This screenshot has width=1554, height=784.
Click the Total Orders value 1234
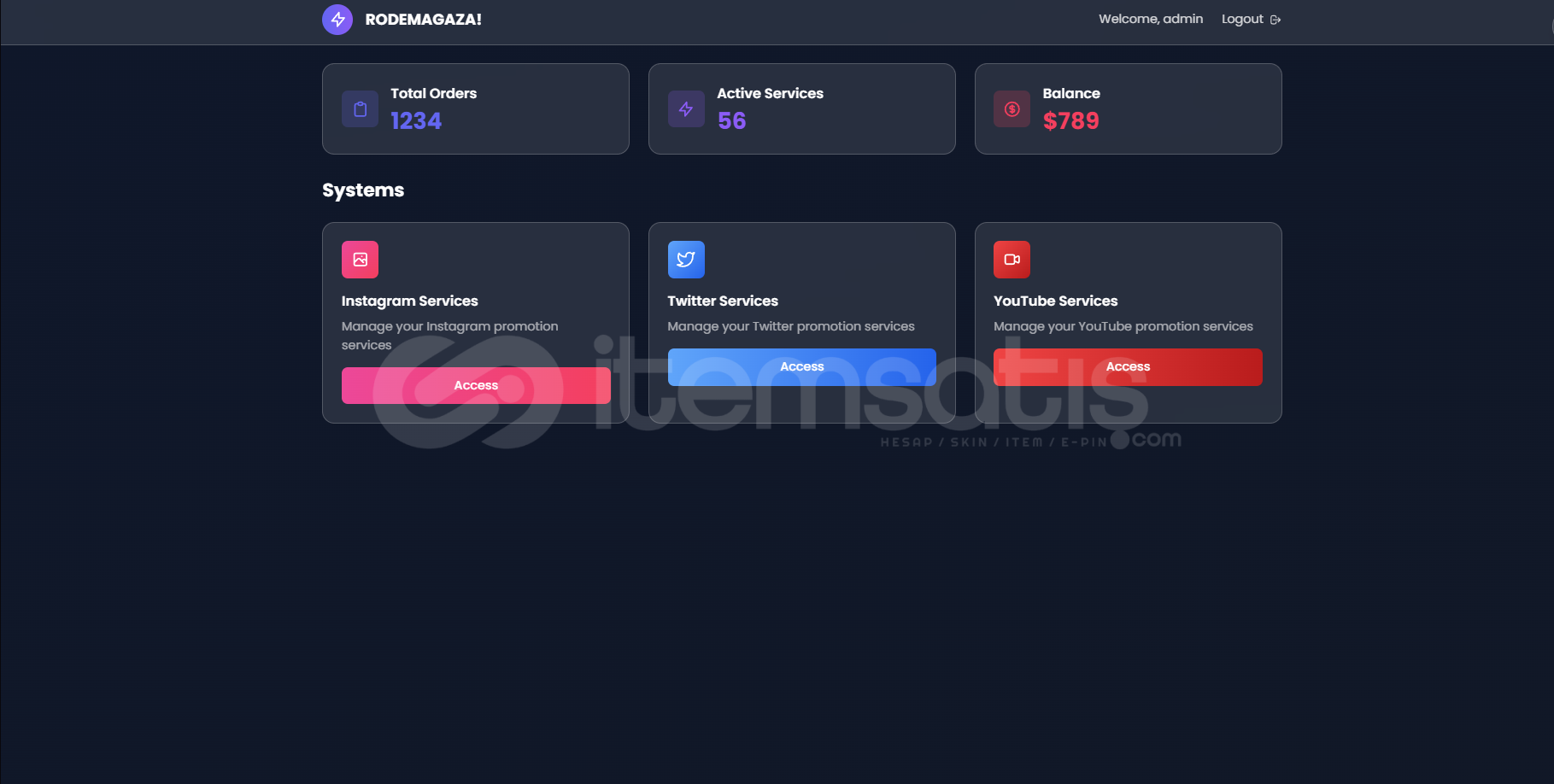tap(416, 121)
